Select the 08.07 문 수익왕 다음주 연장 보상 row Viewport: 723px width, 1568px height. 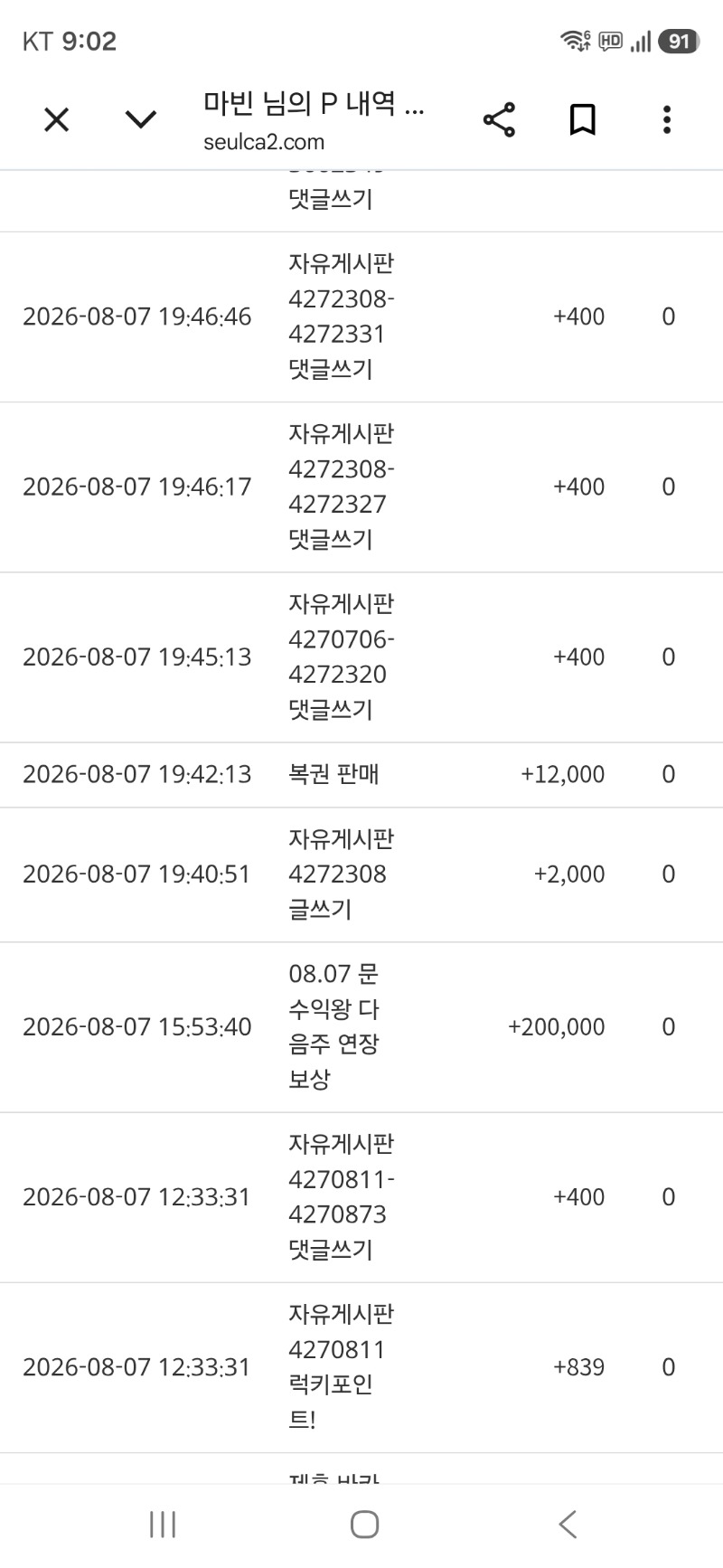point(361,1027)
